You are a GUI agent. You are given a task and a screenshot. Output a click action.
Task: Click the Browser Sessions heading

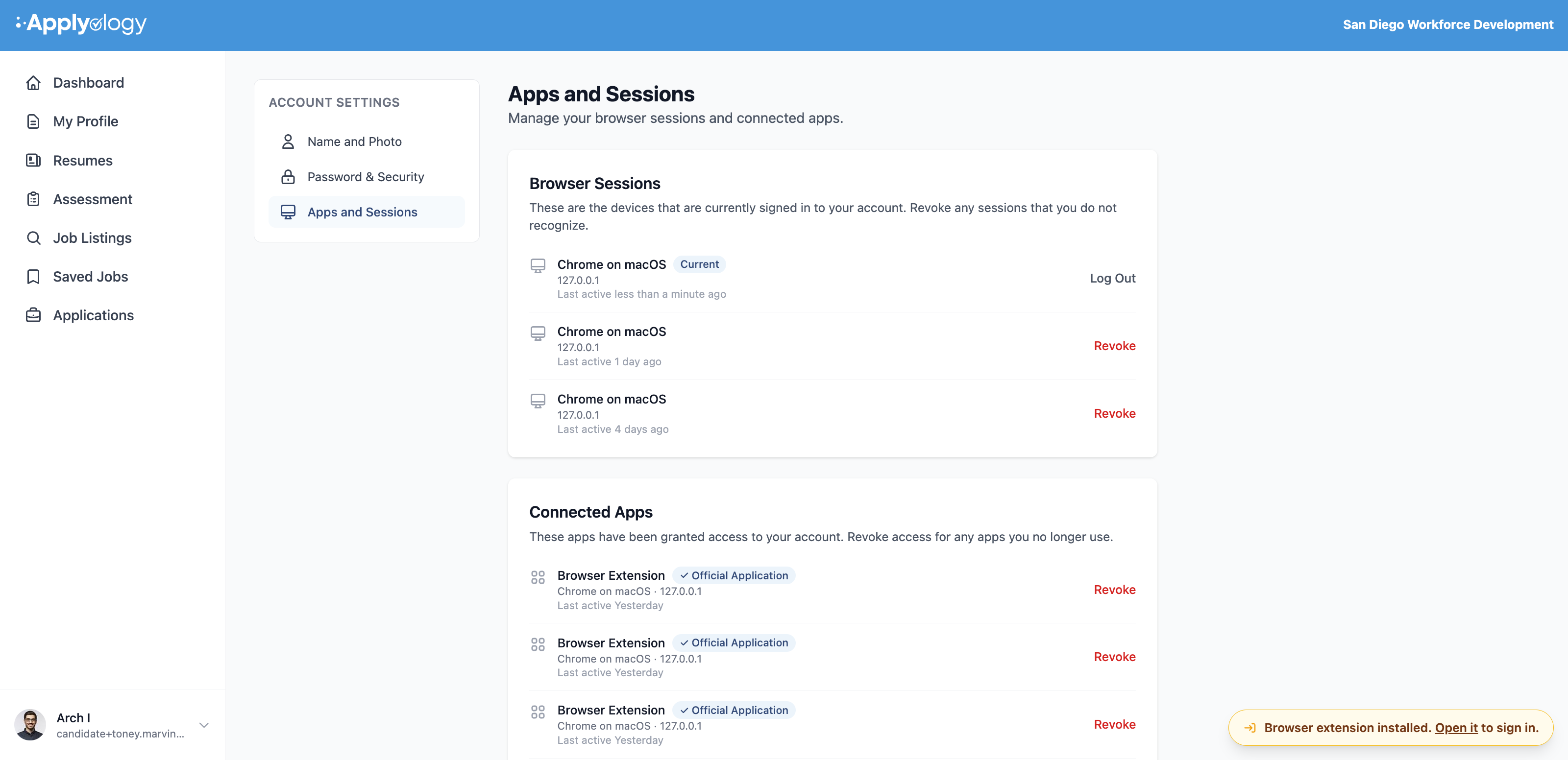pos(594,184)
